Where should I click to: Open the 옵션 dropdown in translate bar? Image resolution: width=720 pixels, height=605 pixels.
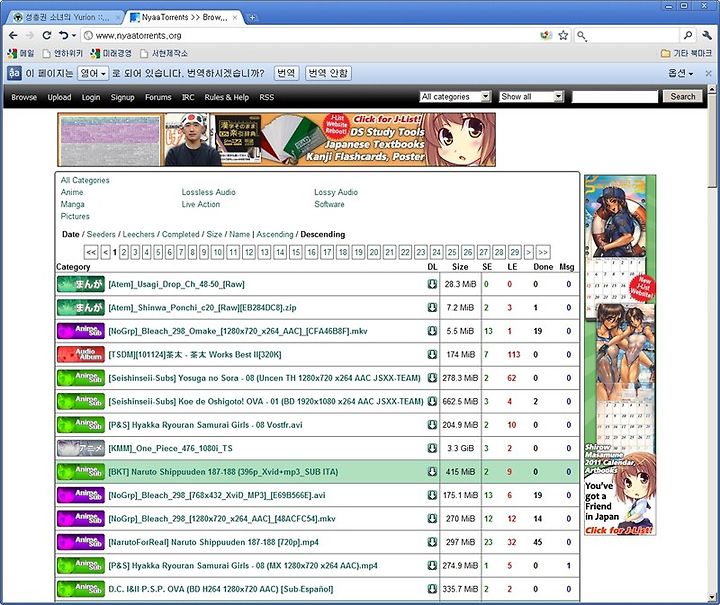[680, 73]
